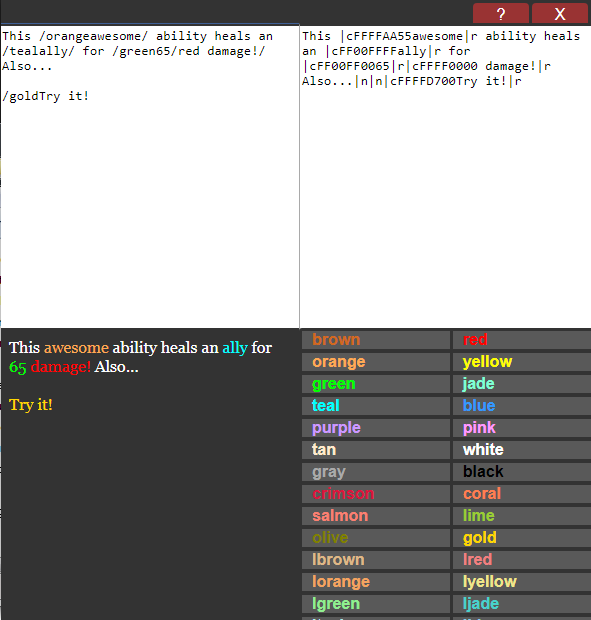Insert the crimson color tag
The height and width of the screenshot is (620, 591).
pos(376,494)
